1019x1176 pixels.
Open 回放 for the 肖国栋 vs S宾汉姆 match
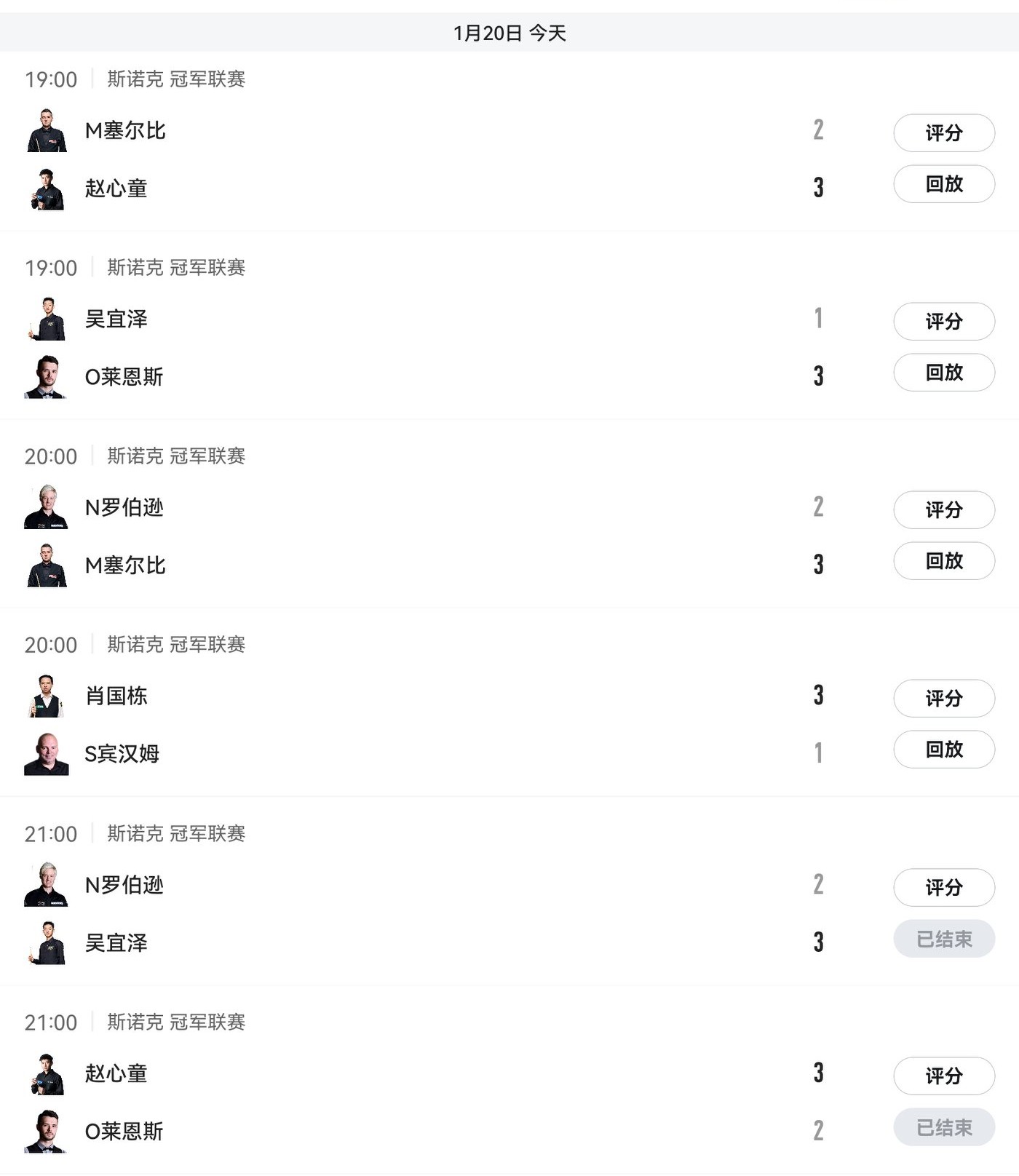click(944, 750)
